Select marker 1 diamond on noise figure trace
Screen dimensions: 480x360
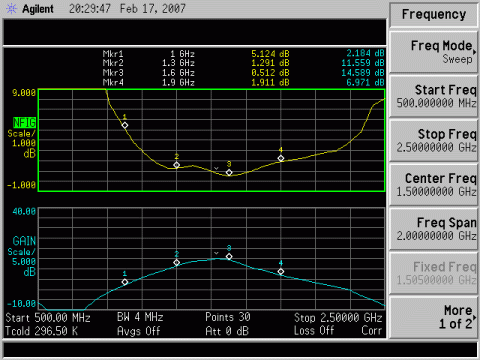point(125,125)
